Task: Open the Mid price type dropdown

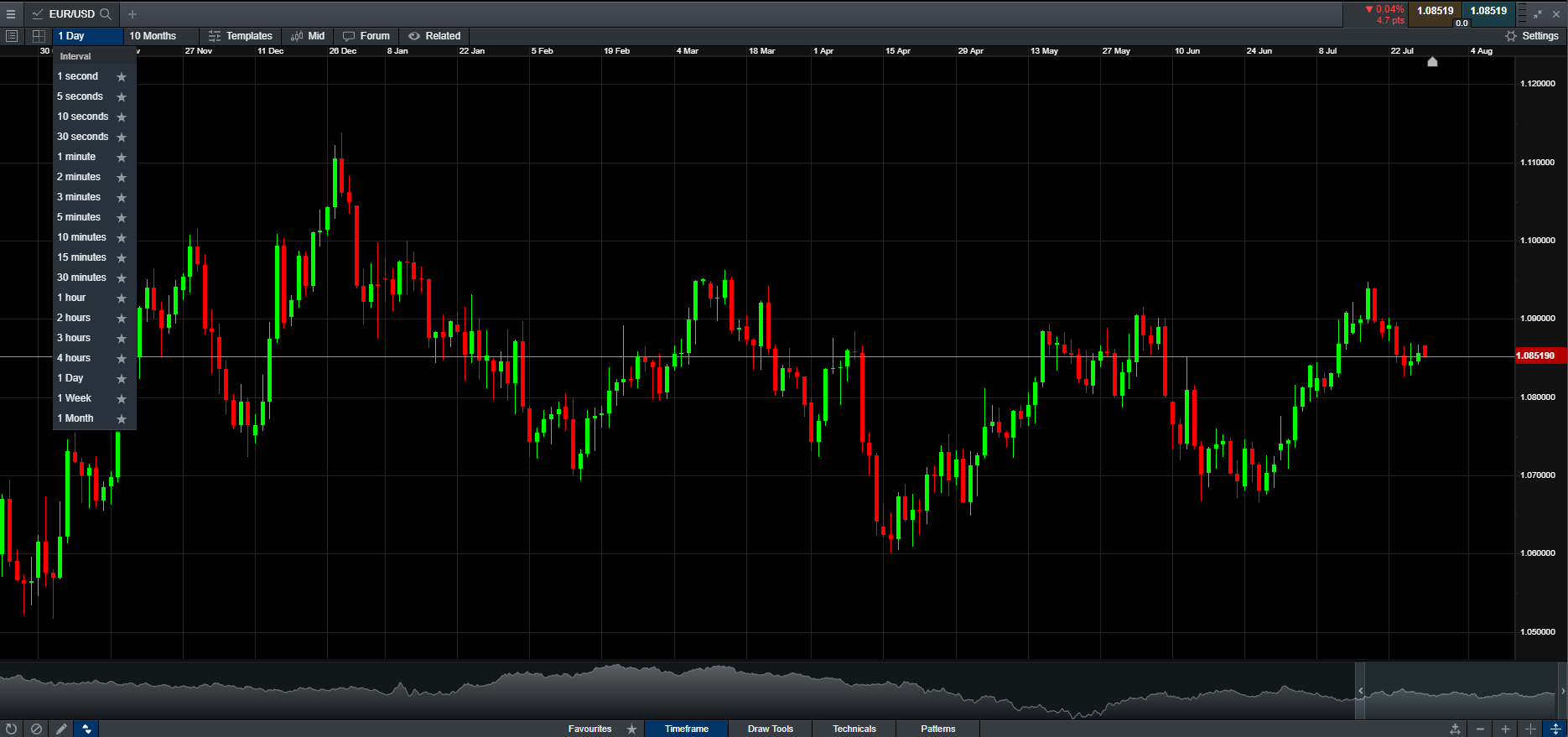Action: tap(308, 36)
